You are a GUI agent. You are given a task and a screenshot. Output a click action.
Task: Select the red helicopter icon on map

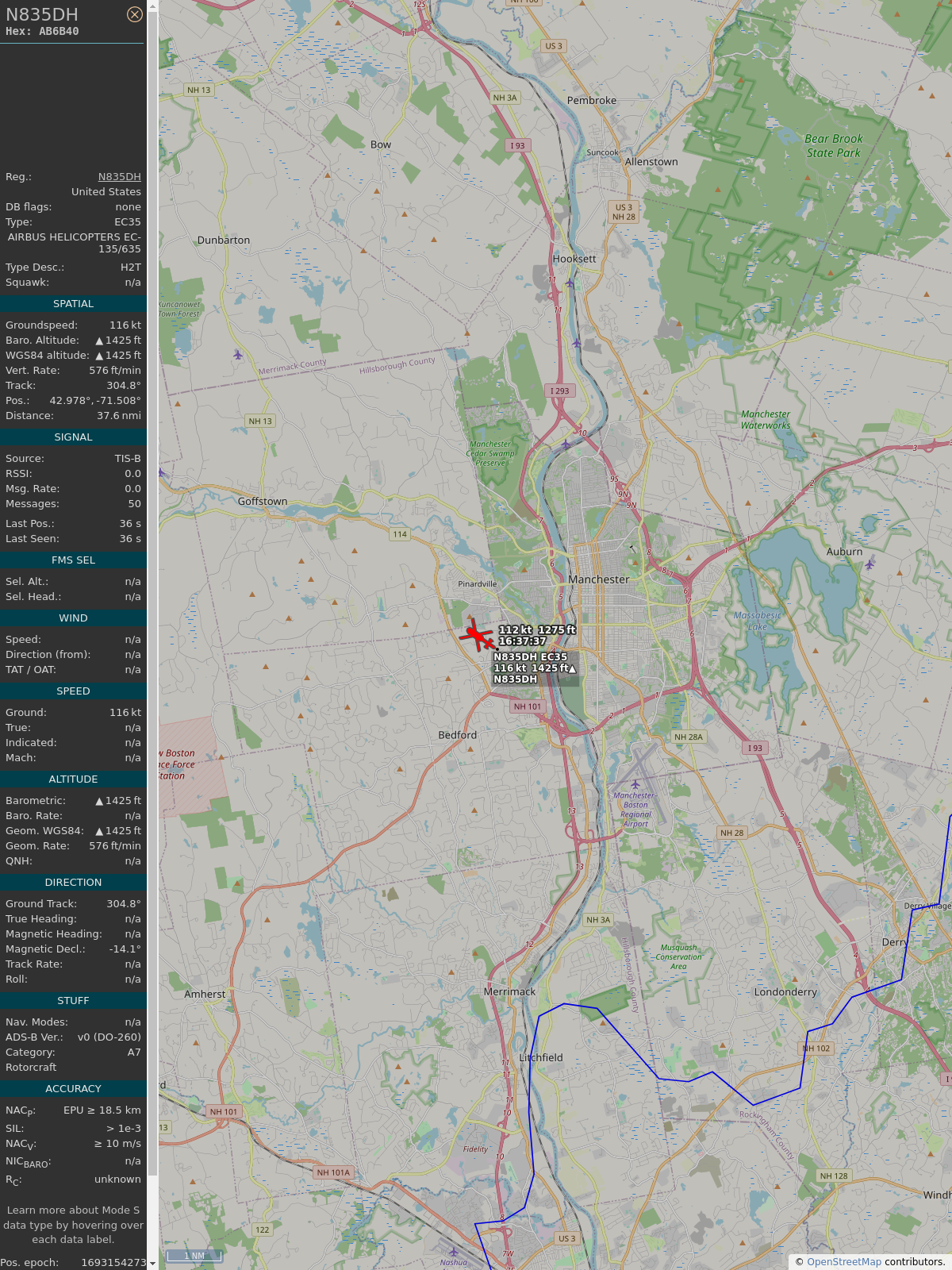(x=477, y=635)
